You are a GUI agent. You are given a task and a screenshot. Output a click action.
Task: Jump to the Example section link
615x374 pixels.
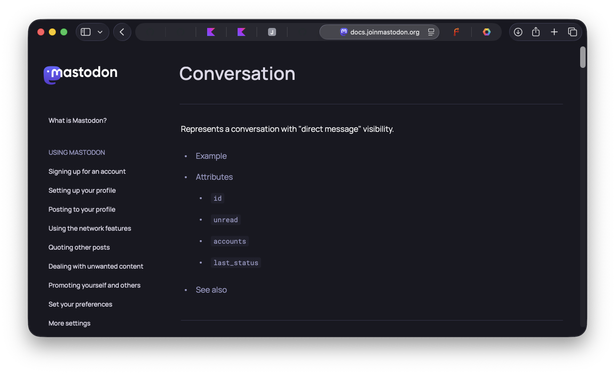click(211, 156)
